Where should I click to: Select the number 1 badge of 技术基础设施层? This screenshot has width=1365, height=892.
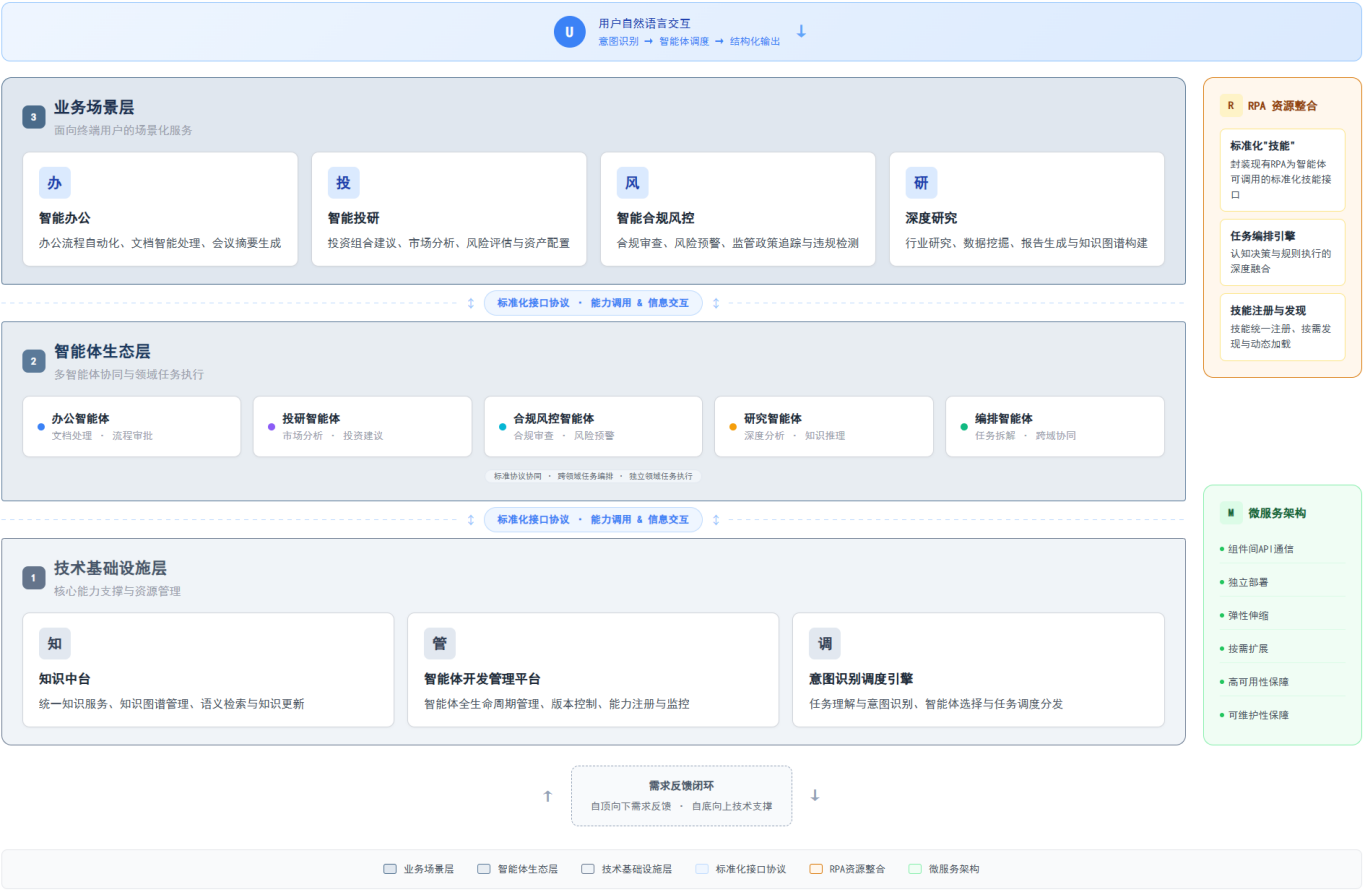click(34, 578)
